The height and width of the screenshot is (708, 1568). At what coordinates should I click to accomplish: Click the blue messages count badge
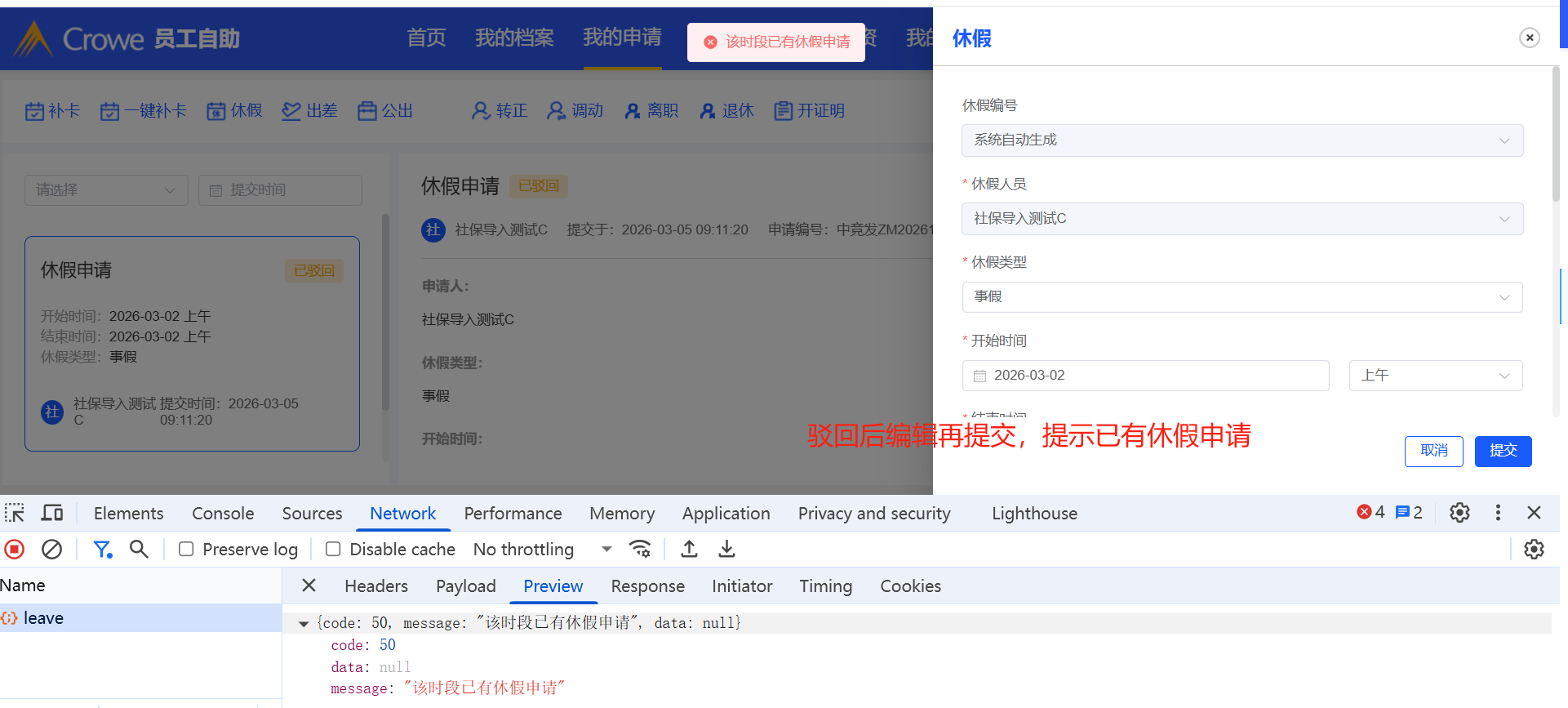point(1409,512)
